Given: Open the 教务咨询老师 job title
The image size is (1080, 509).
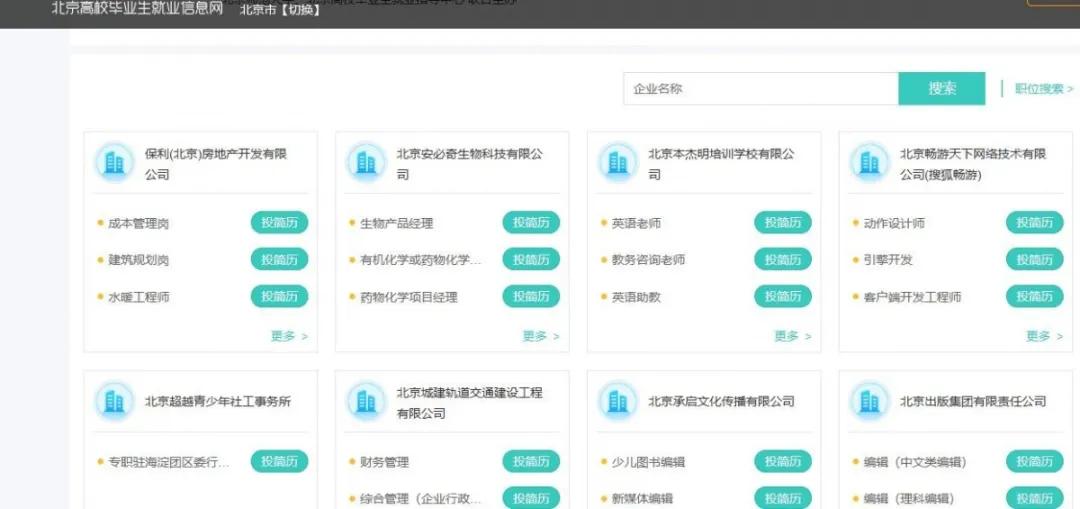Looking at the screenshot, I should coord(648,260).
